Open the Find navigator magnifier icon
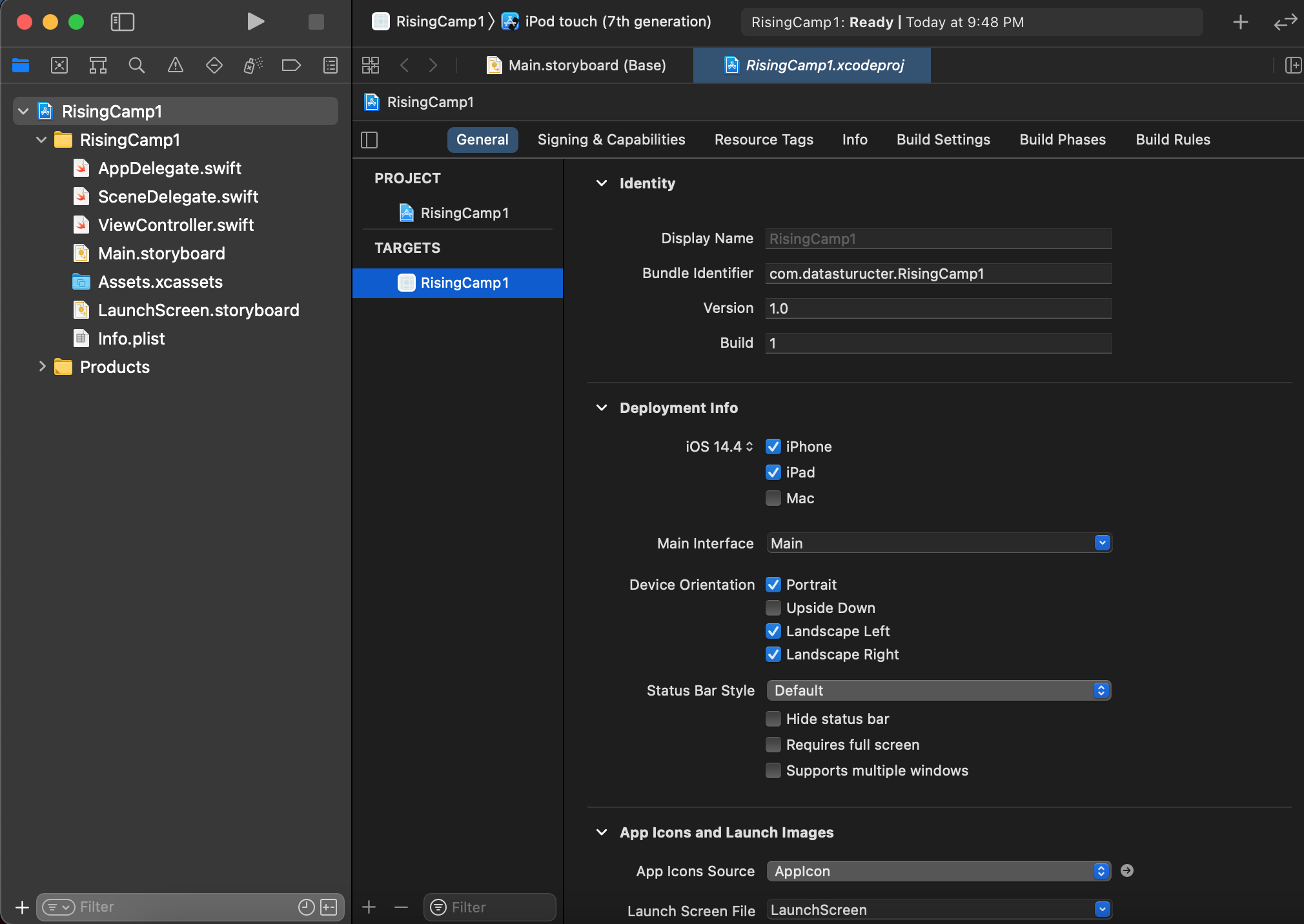Viewport: 1304px width, 924px height. (136, 65)
